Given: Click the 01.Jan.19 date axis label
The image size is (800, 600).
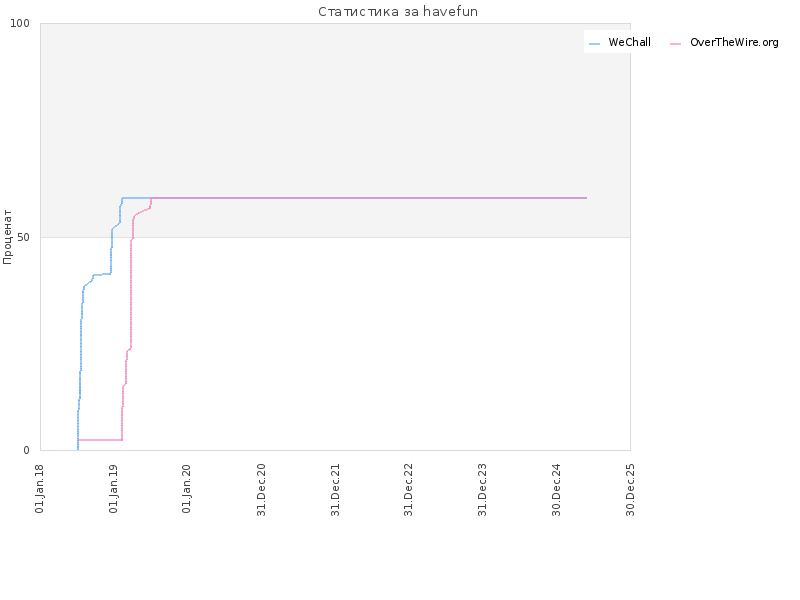Looking at the screenshot, I should click(113, 489).
